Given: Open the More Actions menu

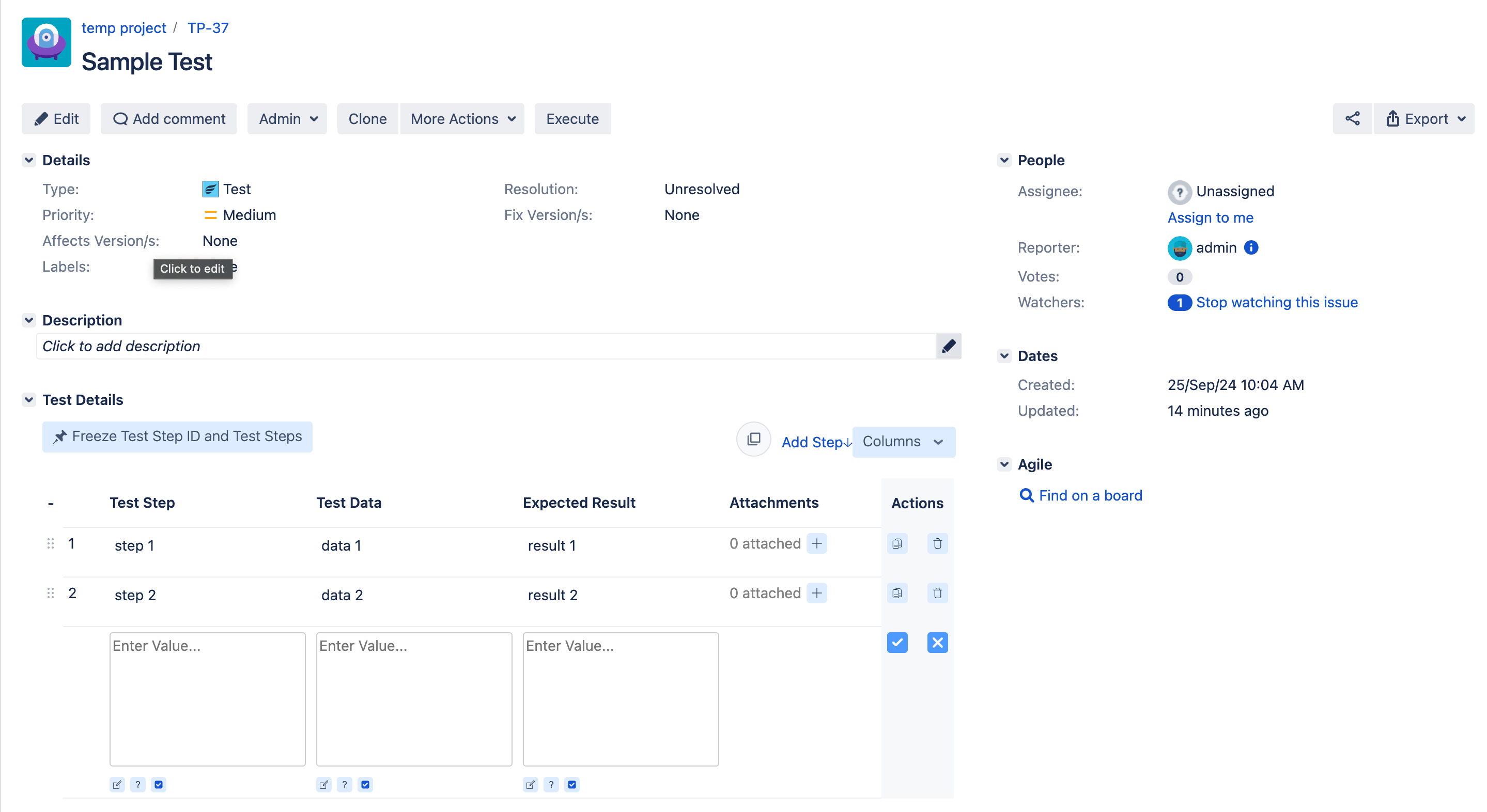Looking at the screenshot, I should point(462,119).
